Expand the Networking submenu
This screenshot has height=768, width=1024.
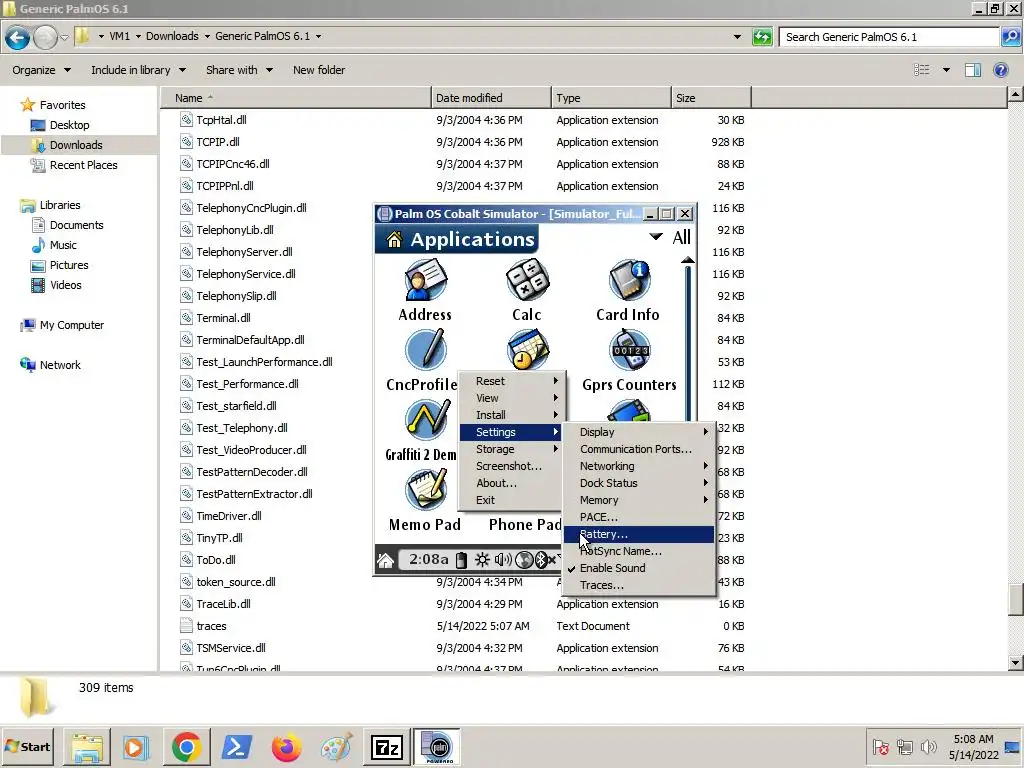pos(639,466)
